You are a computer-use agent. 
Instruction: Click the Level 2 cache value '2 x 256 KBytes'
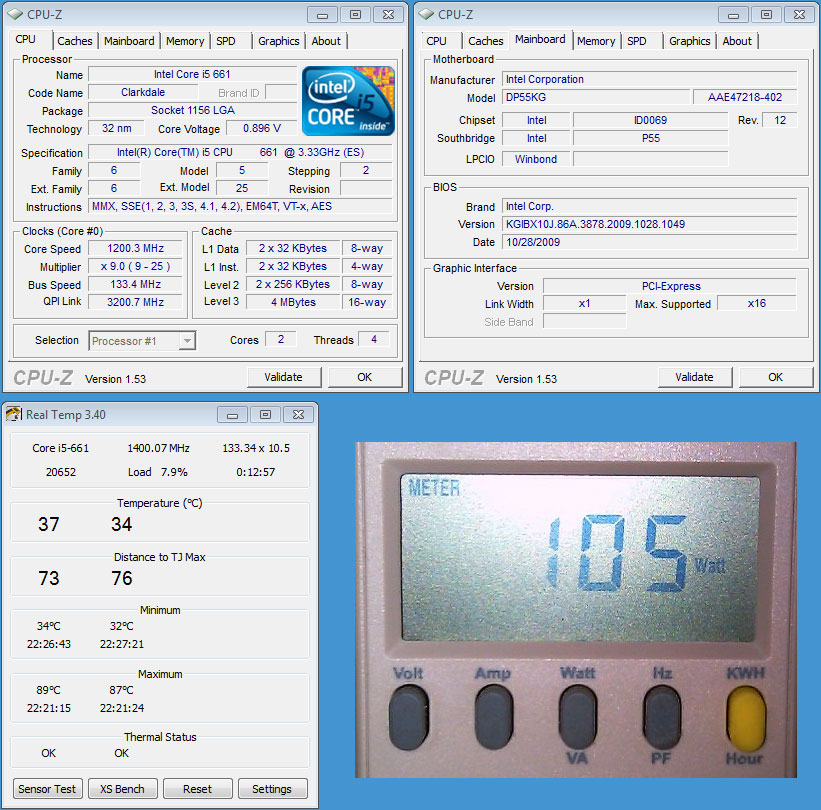point(293,284)
